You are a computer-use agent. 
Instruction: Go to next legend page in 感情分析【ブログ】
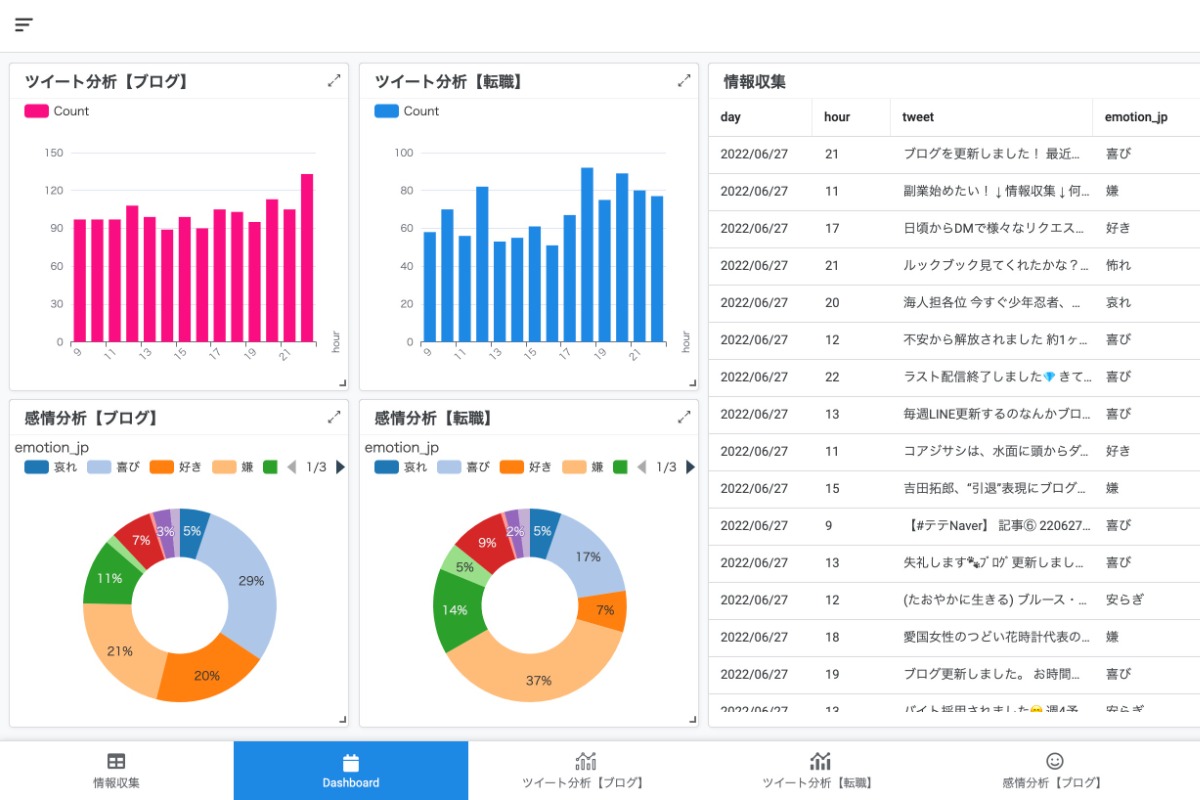(x=340, y=467)
